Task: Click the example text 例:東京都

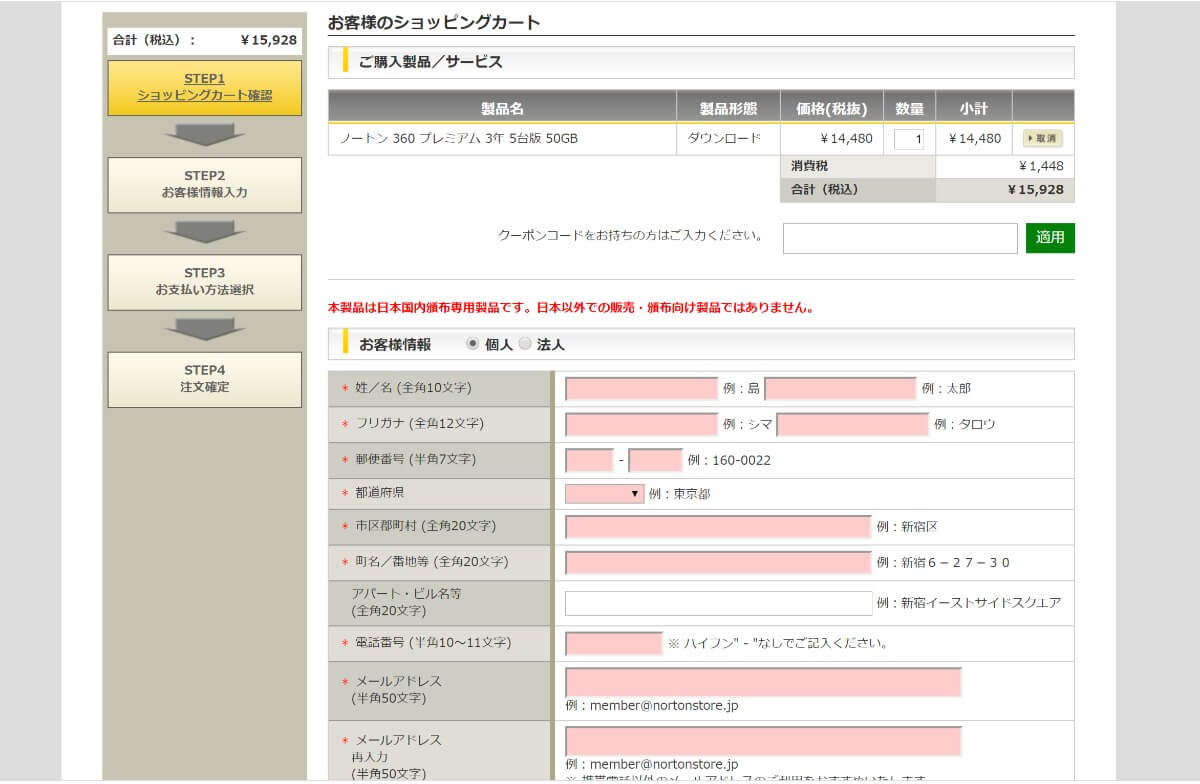Action: [679, 494]
